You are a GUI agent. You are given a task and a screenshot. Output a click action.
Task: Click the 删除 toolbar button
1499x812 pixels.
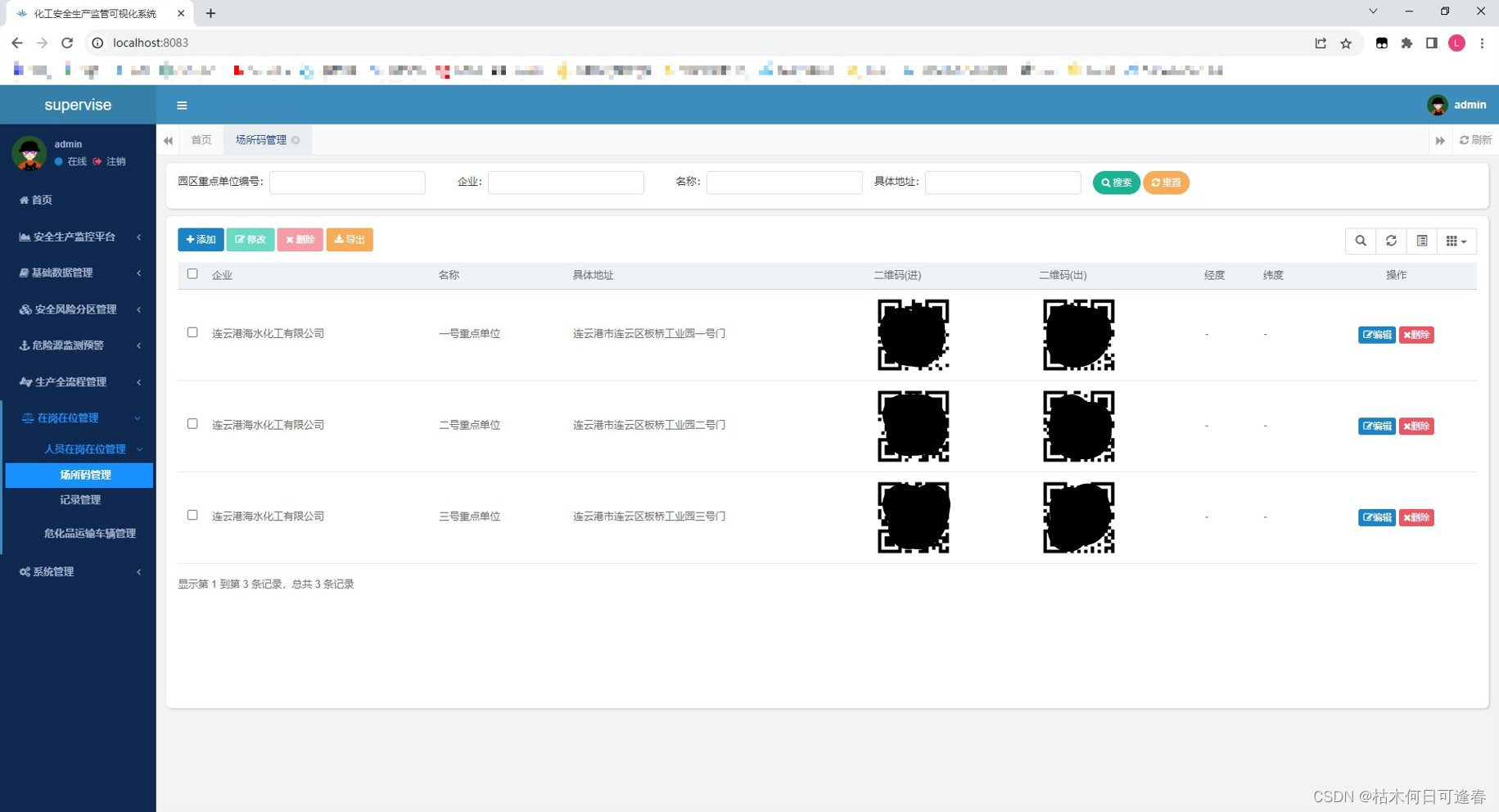300,240
